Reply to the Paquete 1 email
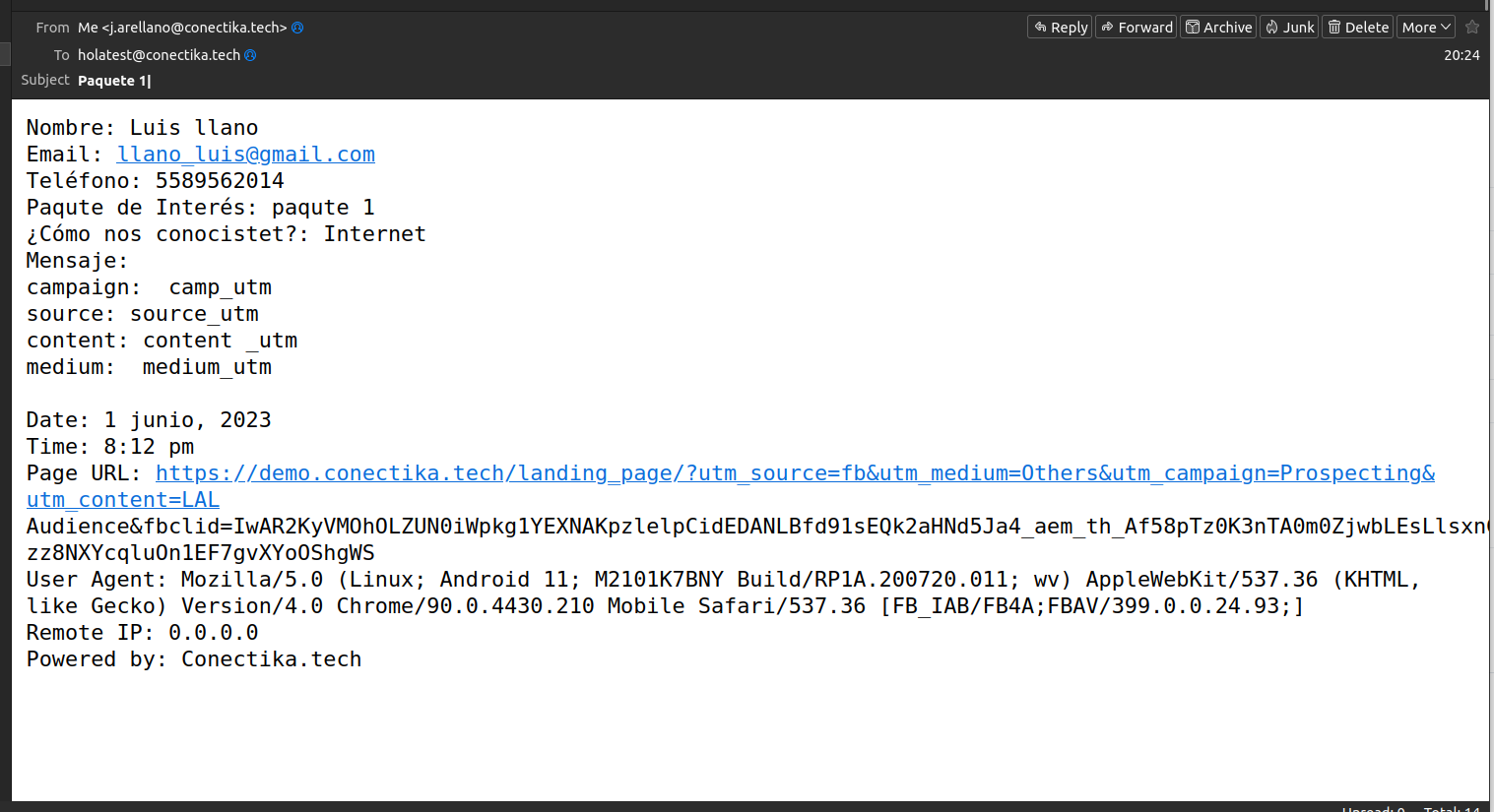 click(x=1060, y=28)
